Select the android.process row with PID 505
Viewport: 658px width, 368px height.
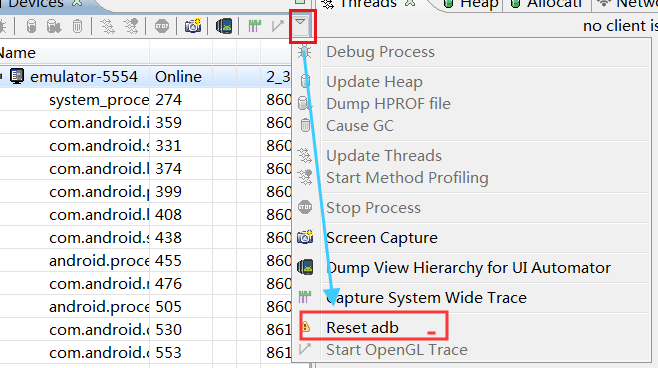pos(145,307)
